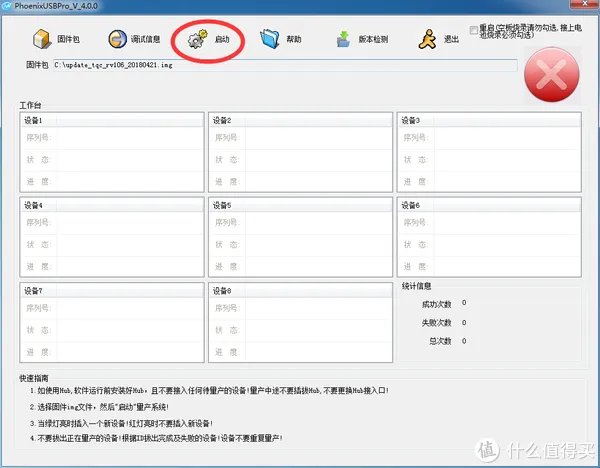Click the 序列号 row in 设备1
600x468 pixels.
click(112, 137)
